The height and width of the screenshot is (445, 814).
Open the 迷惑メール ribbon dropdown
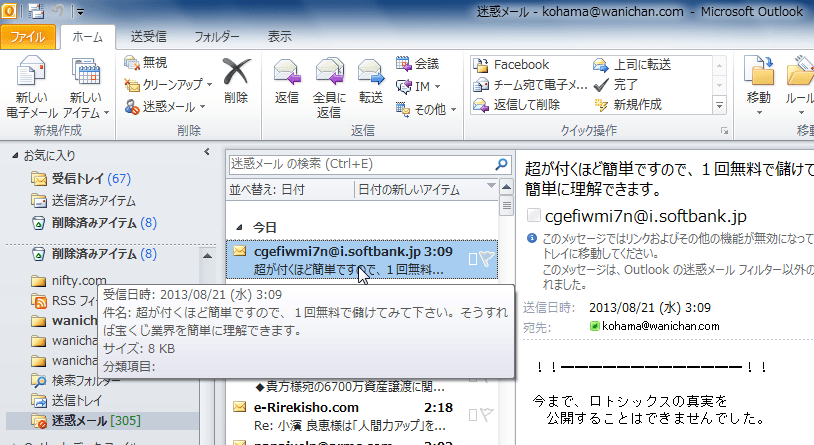click(x=165, y=107)
